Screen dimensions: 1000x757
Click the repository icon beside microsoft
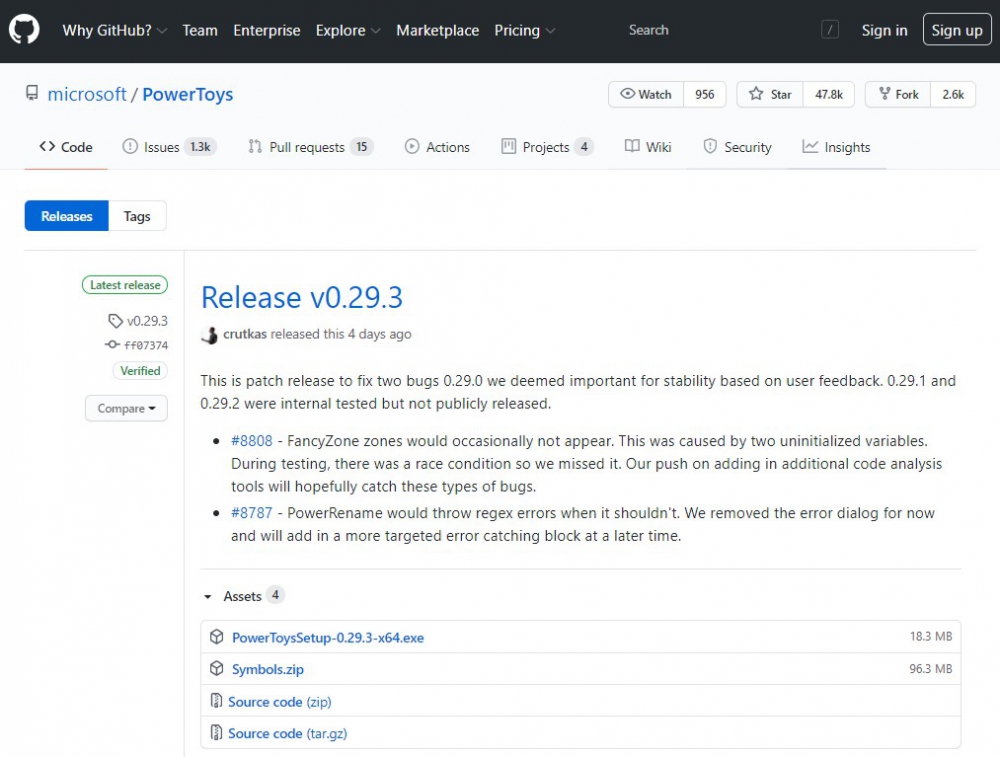tap(32, 93)
